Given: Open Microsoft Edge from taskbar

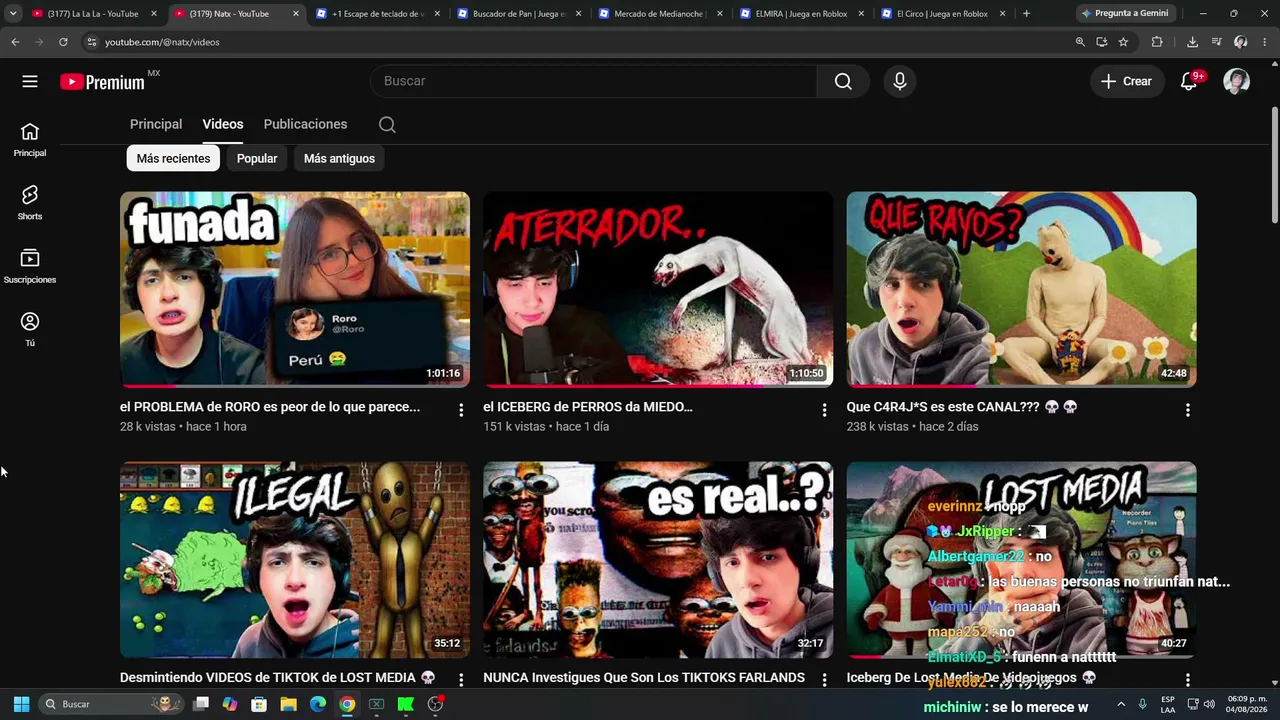Looking at the screenshot, I should (317, 704).
